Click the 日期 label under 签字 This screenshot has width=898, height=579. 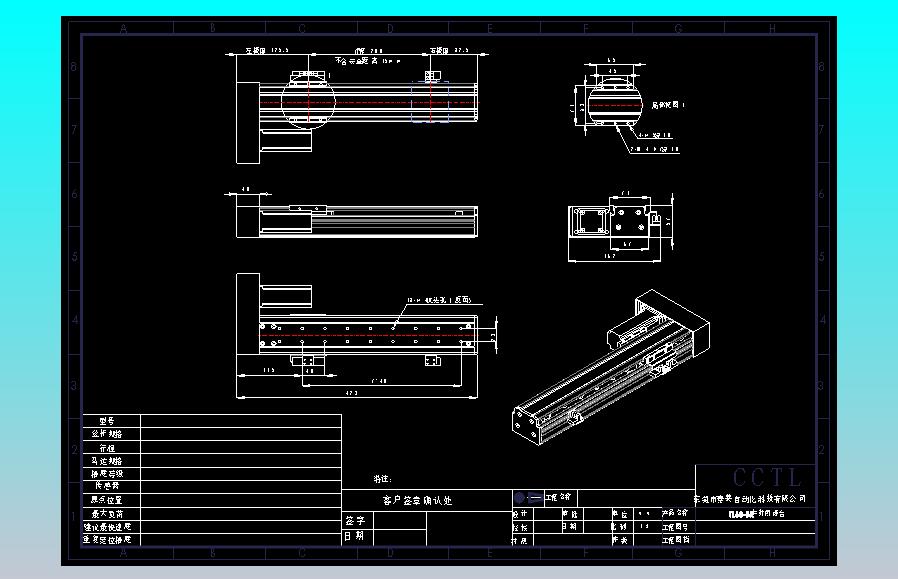(353, 536)
